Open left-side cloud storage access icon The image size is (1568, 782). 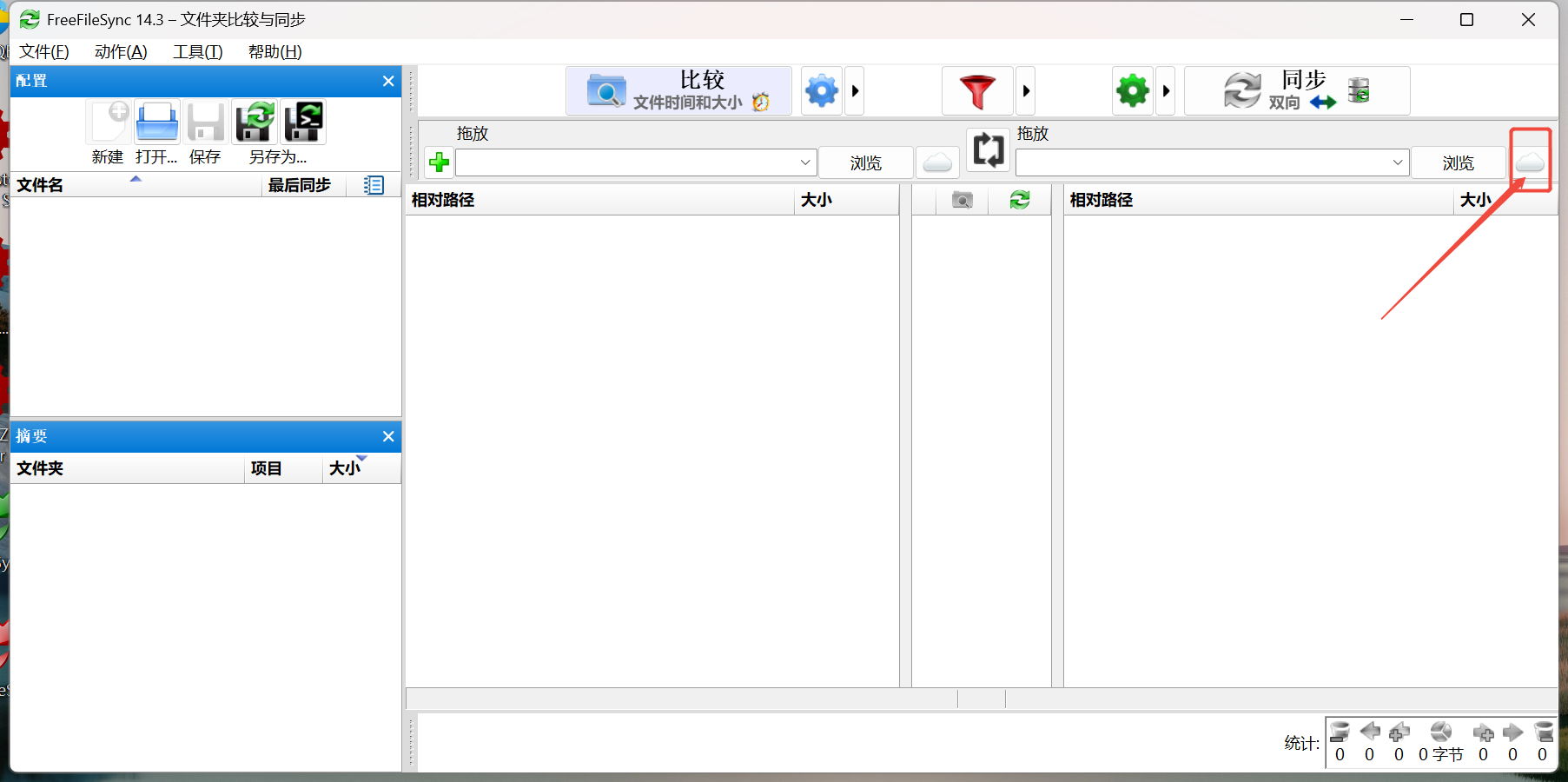(x=937, y=162)
